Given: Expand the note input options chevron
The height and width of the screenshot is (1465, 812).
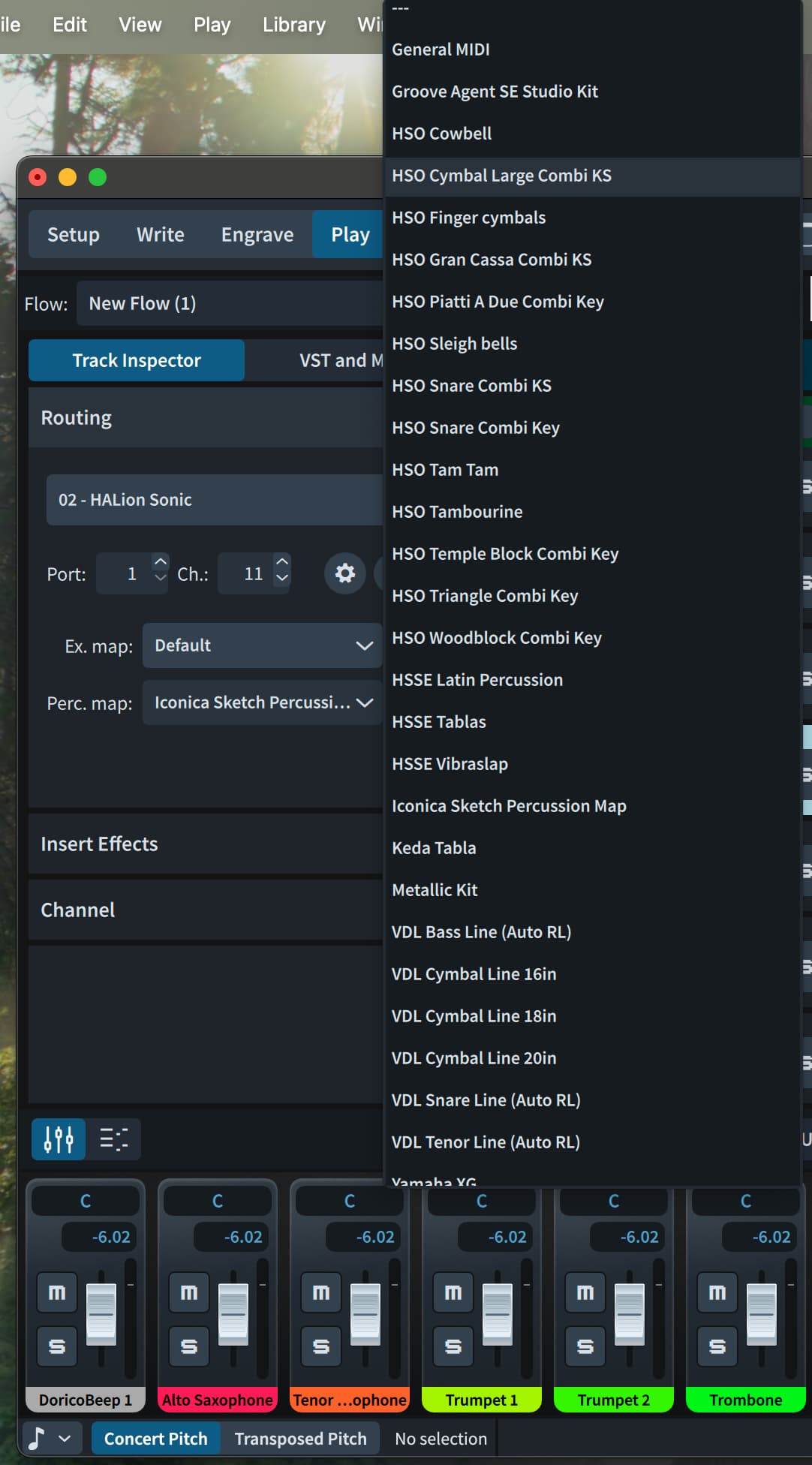Looking at the screenshot, I should [65, 1438].
